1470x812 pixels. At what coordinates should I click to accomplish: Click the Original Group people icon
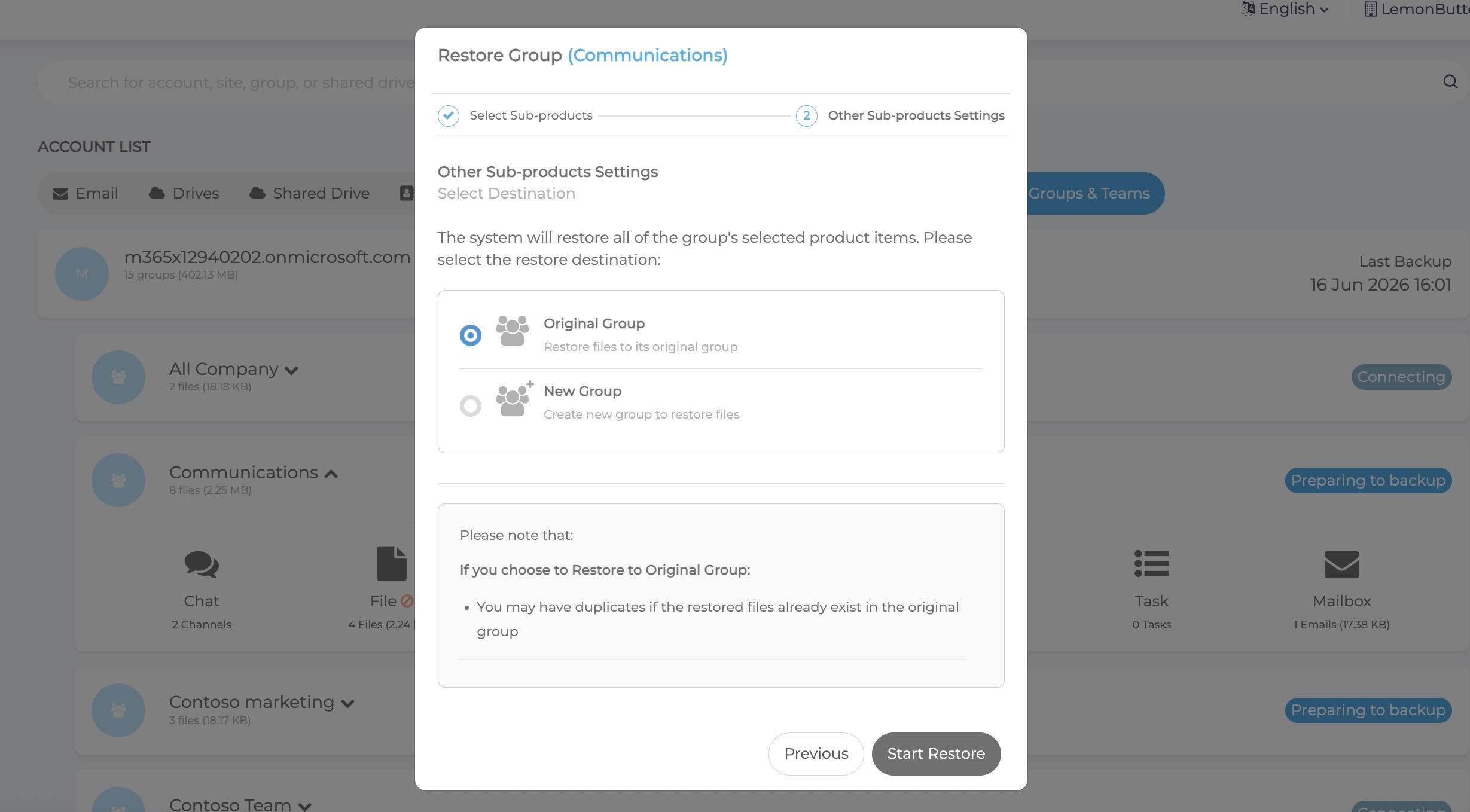pos(513,331)
